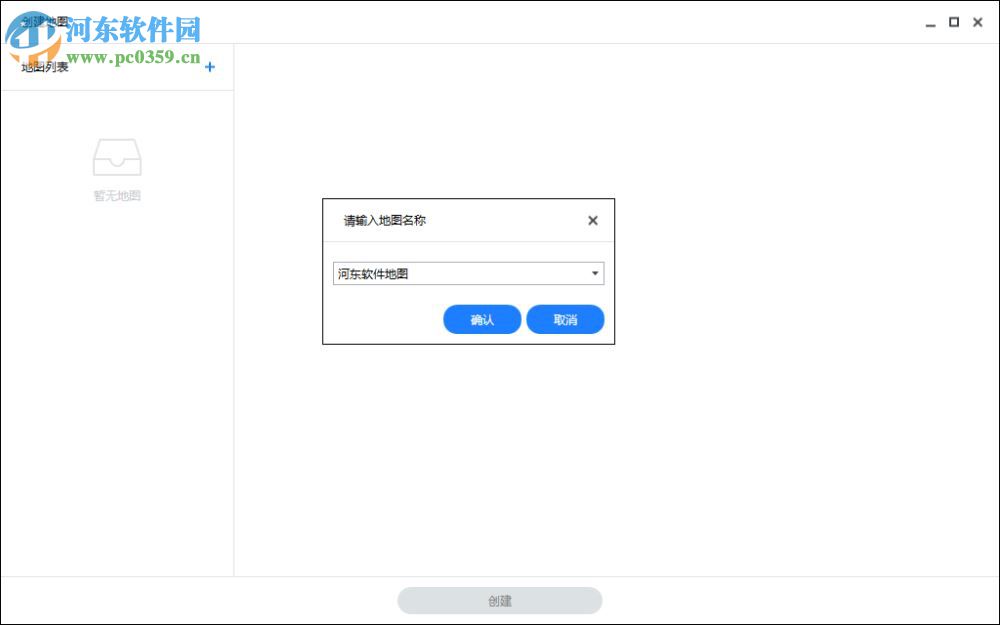Click the empty inbox icon above 暂无地图
Image resolution: width=1000 pixels, height=625 pixels.
click(x=117, y=156)
